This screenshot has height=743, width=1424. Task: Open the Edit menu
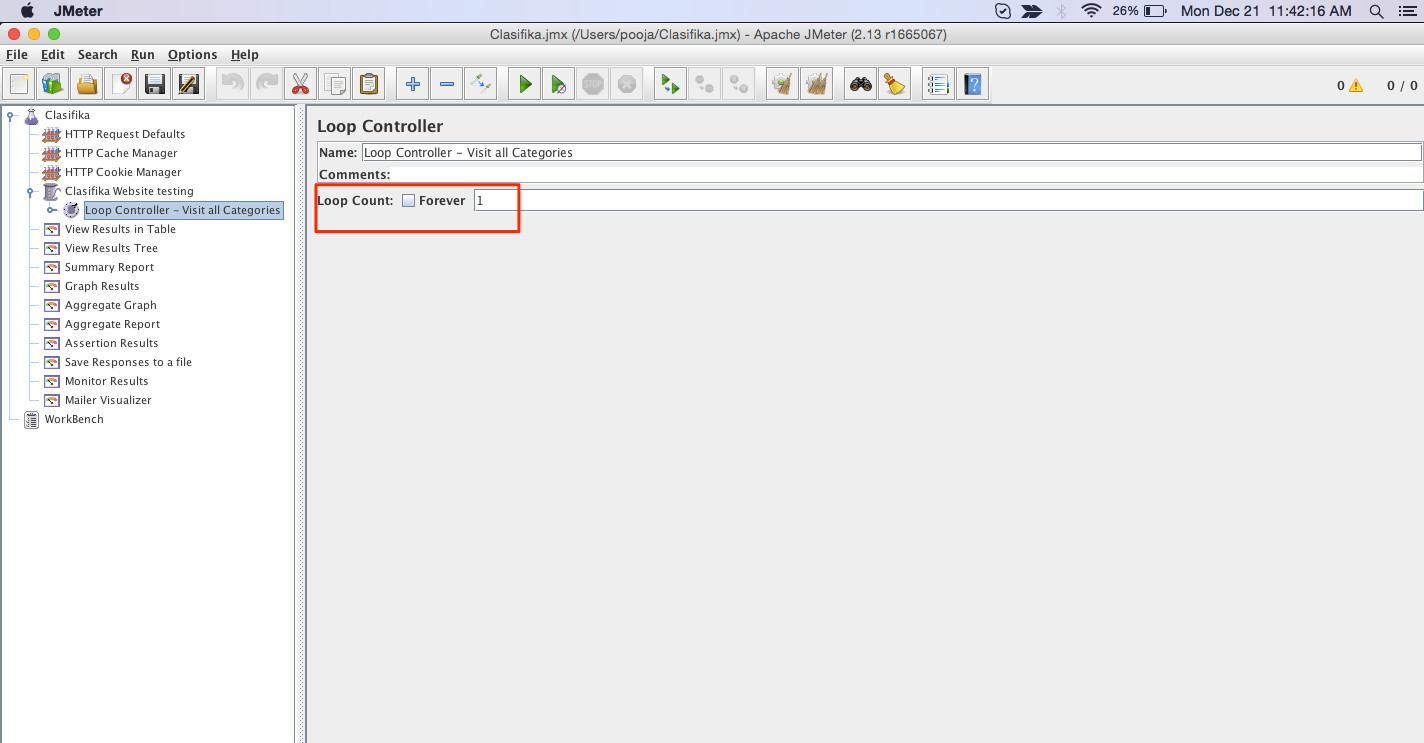(53, 55)
